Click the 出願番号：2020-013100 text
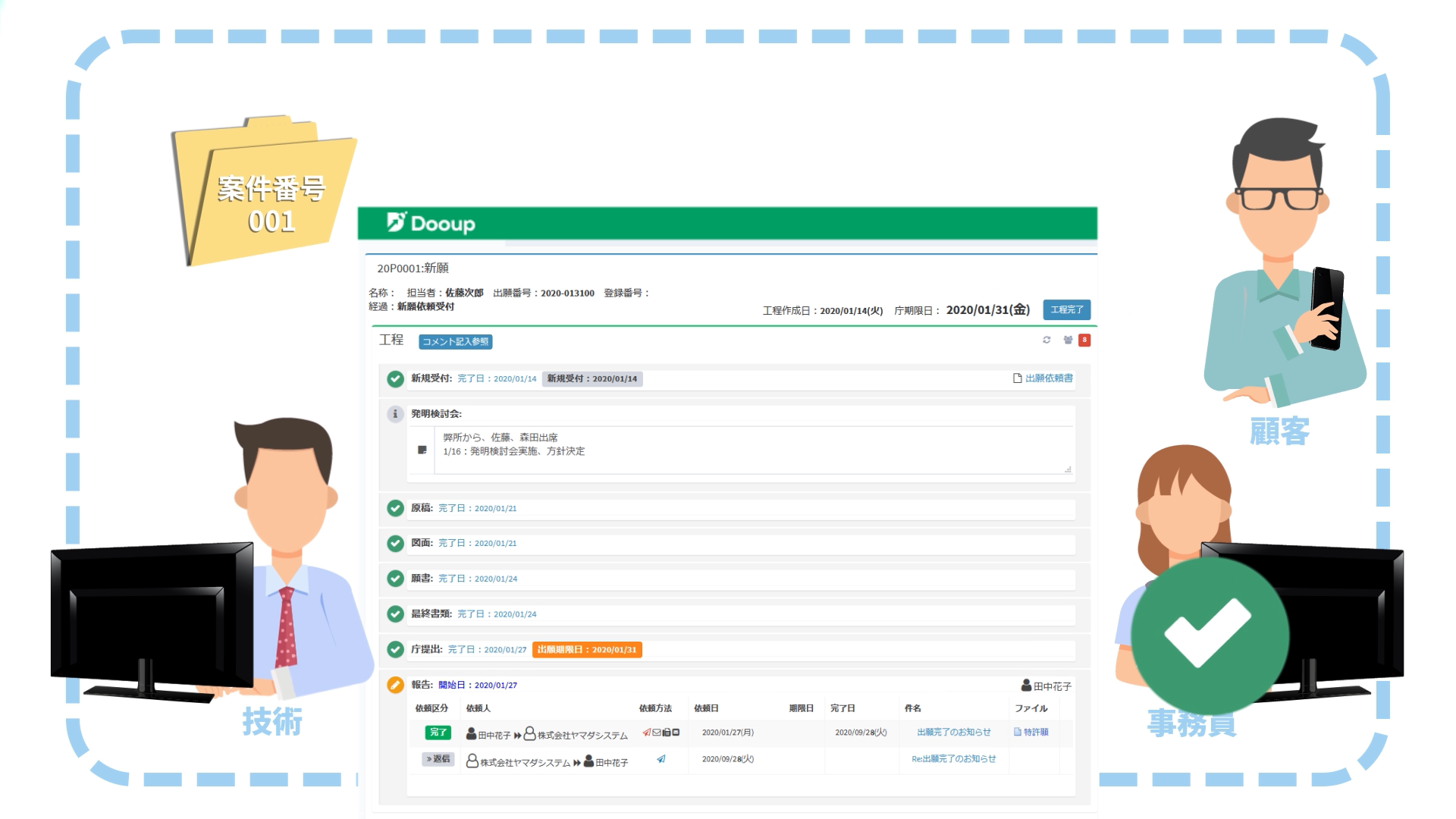The height and width of the screenshot is (819, 1456). click(544, 293)
